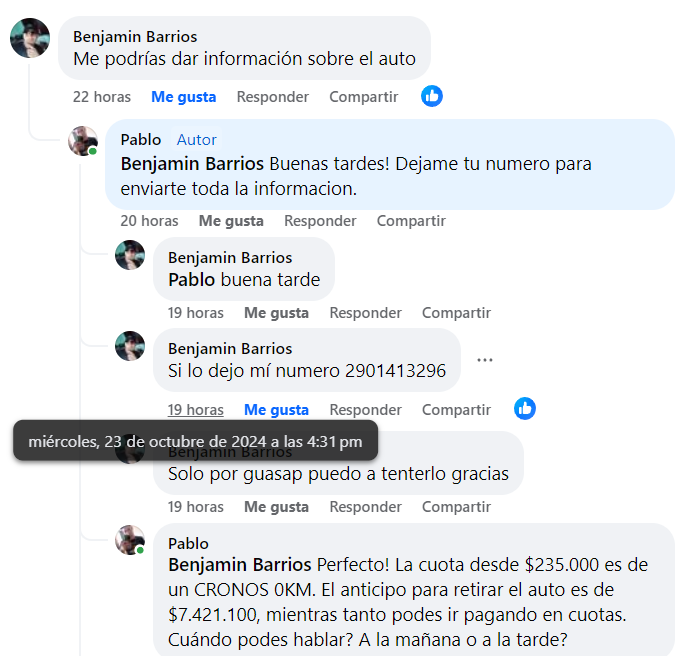The image size is (675, 656).
Task: Open Benjamin's avatar beside 'buena tarde' reply
Action: pyautogui.click(x=130, y=255)
